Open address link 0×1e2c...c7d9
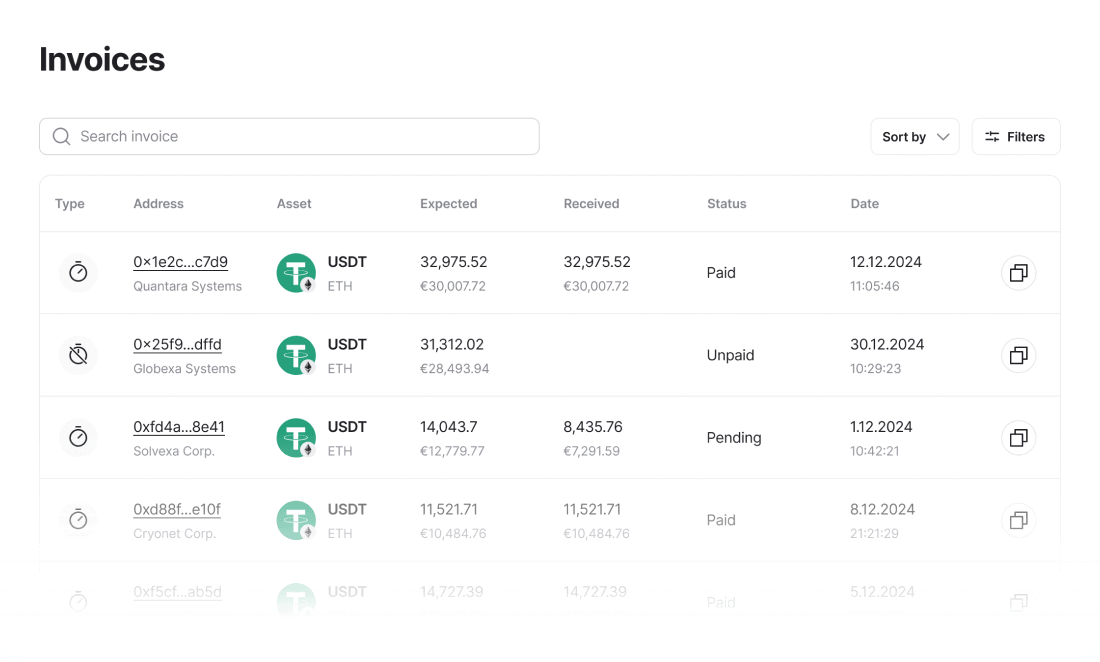1100x662 pixels. click(x=180, y=262)
